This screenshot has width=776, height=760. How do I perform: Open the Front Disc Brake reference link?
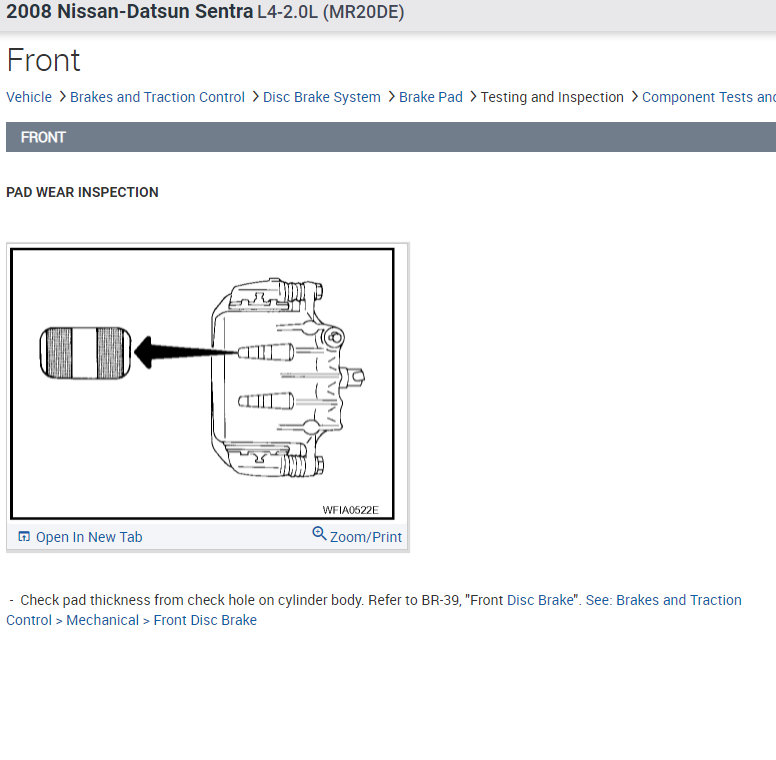click(205, 620)
